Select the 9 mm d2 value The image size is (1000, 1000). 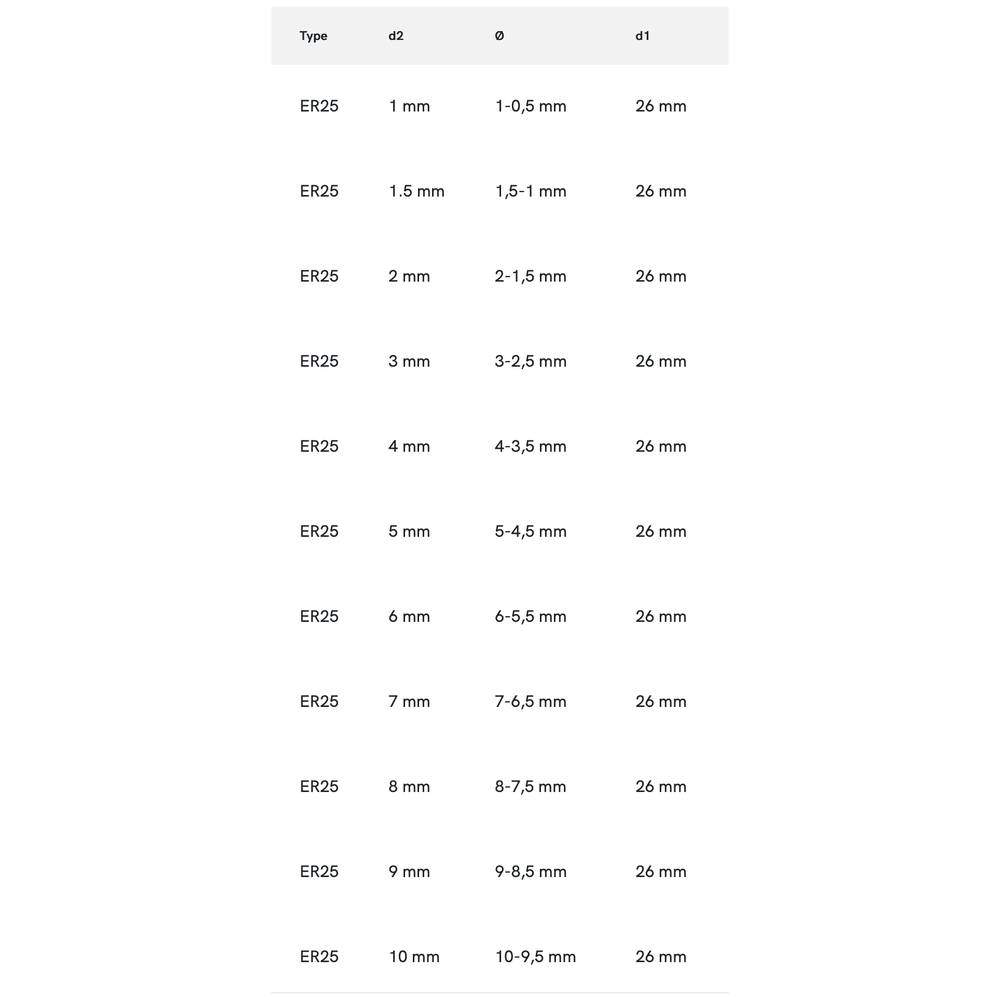pyautogui.click(x=409, y=871)
